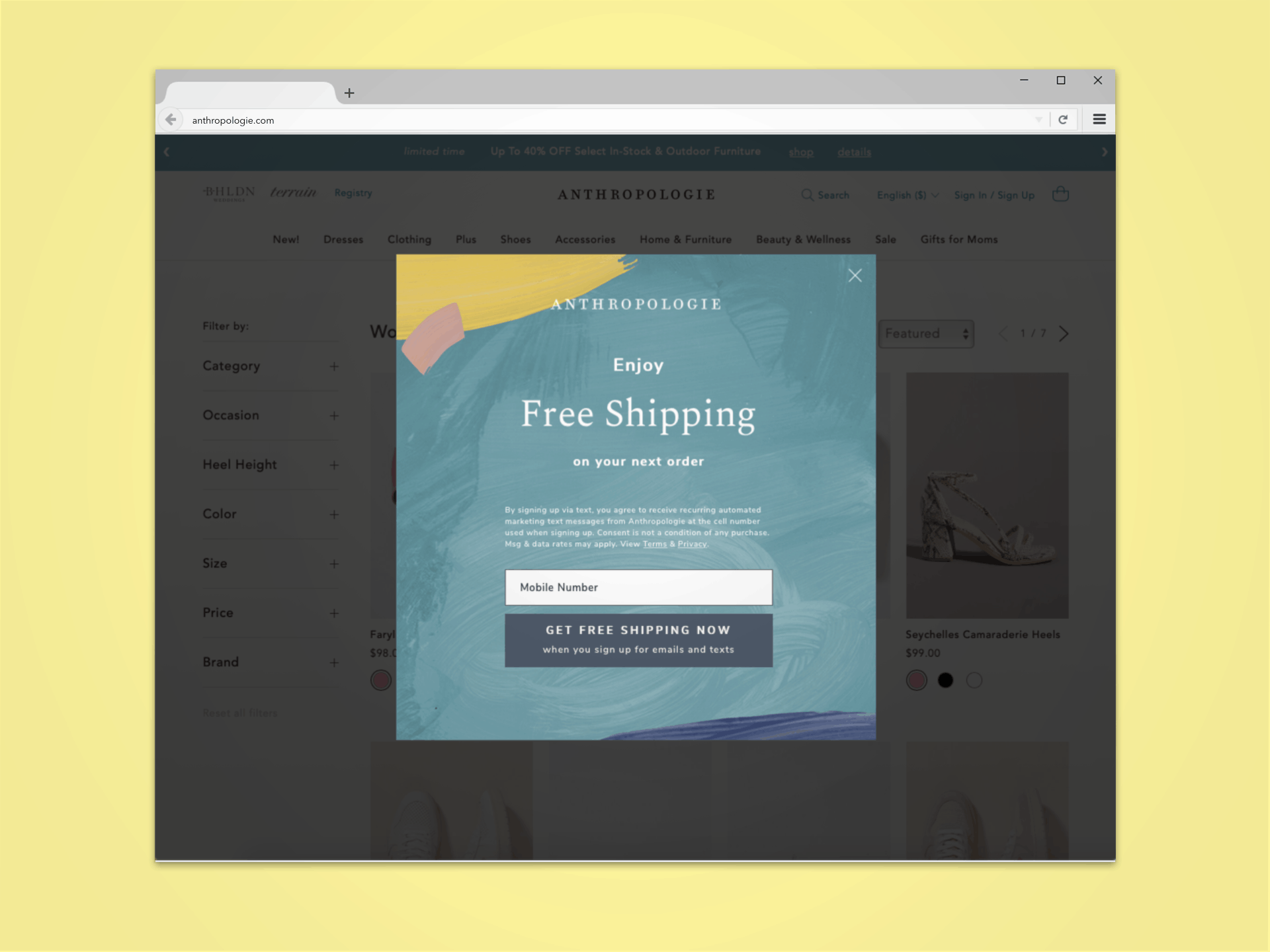Click the close (X) button on the popup
The width and height of the screenshot is (1270, 952).
coord(854,274)
